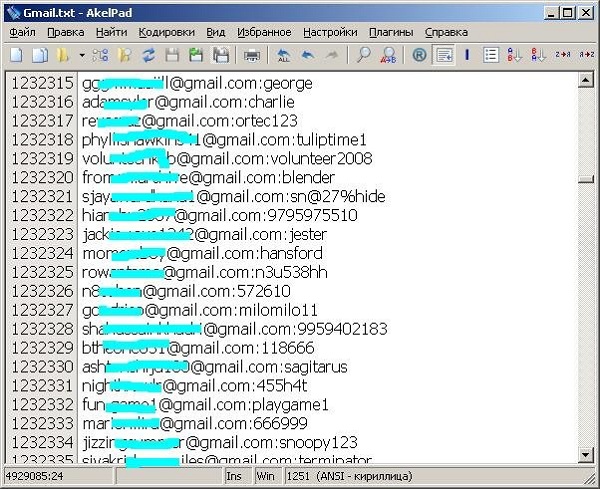Click line number 1232315 in the margin
This screenshot has height=489, width=600.
click(42, 83)
